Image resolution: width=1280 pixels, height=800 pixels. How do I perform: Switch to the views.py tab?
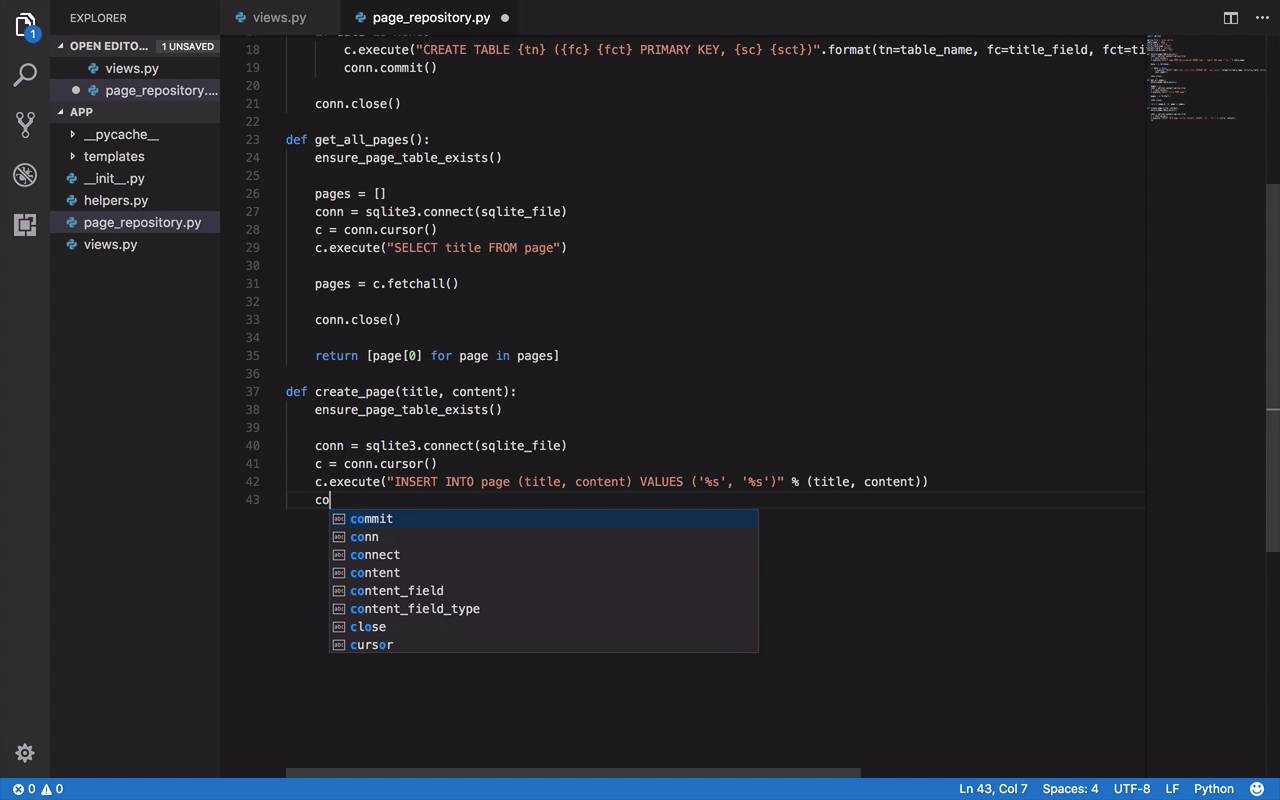click(x=280, y=18)
